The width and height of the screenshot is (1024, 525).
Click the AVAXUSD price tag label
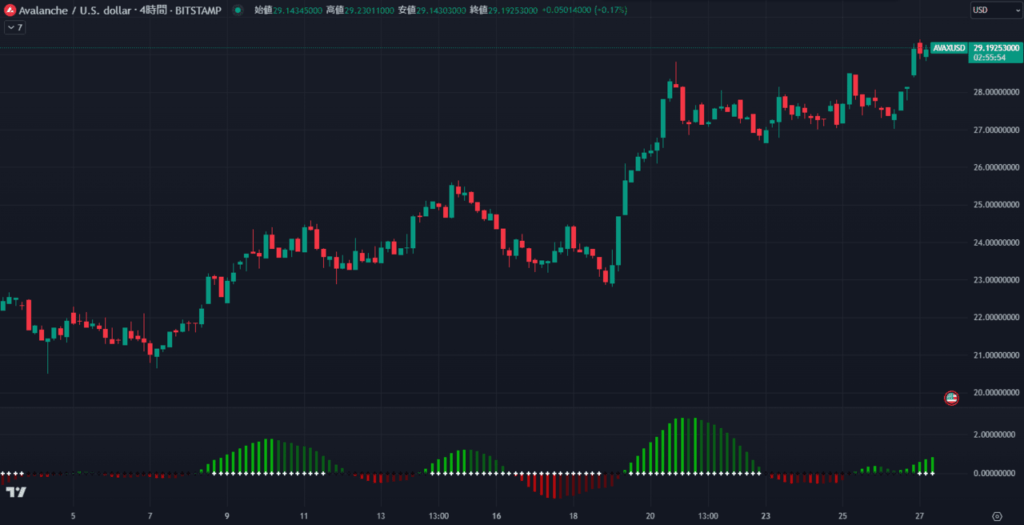[x=949, y=48]
